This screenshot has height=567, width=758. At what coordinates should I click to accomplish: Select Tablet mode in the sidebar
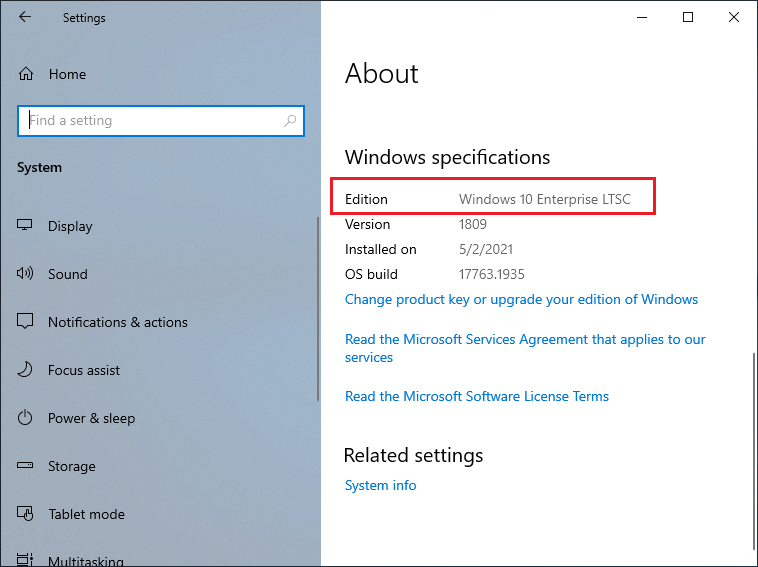click(86, 514)
